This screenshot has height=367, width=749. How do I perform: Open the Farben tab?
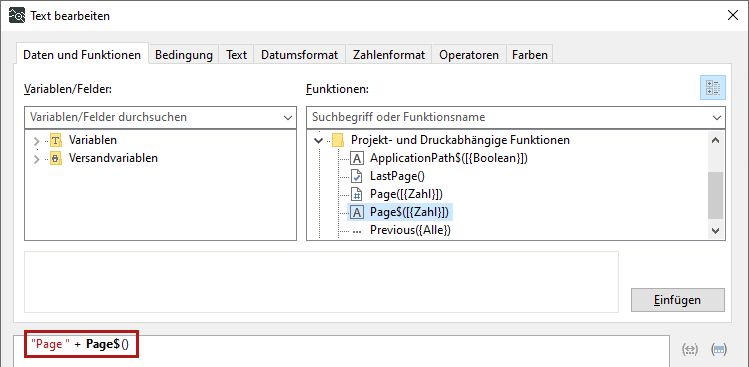pyautogui.click(x=530, y=55)
